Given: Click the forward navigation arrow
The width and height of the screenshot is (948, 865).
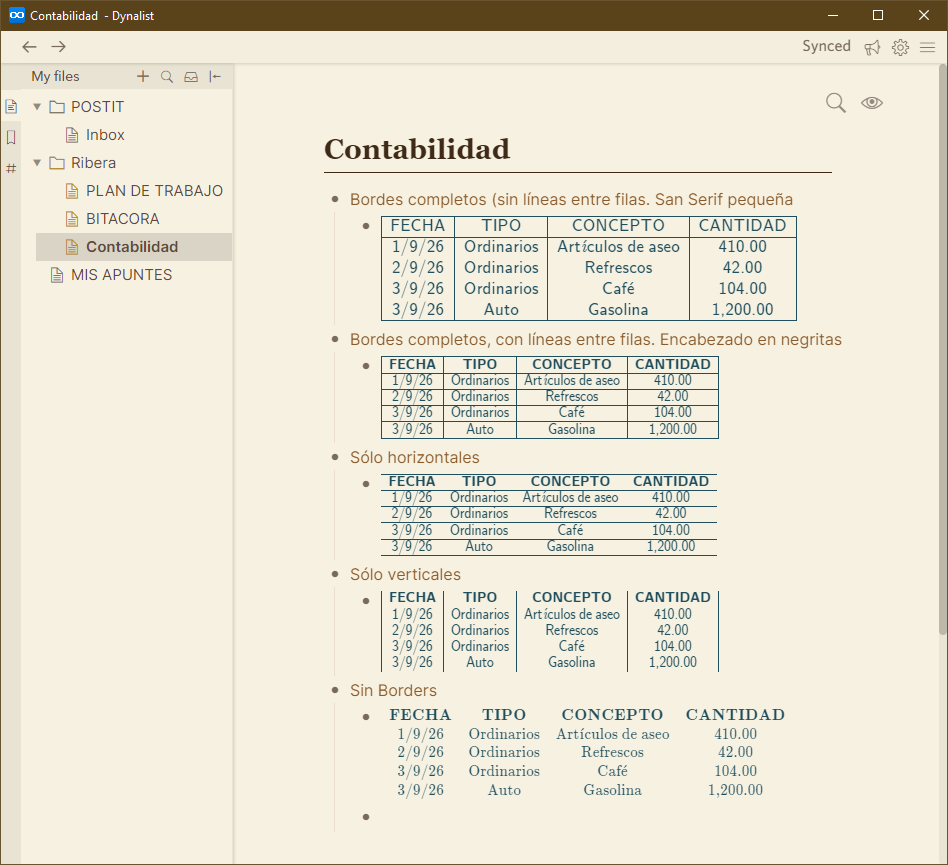Looking at the screenshot, I should [58, 47].
